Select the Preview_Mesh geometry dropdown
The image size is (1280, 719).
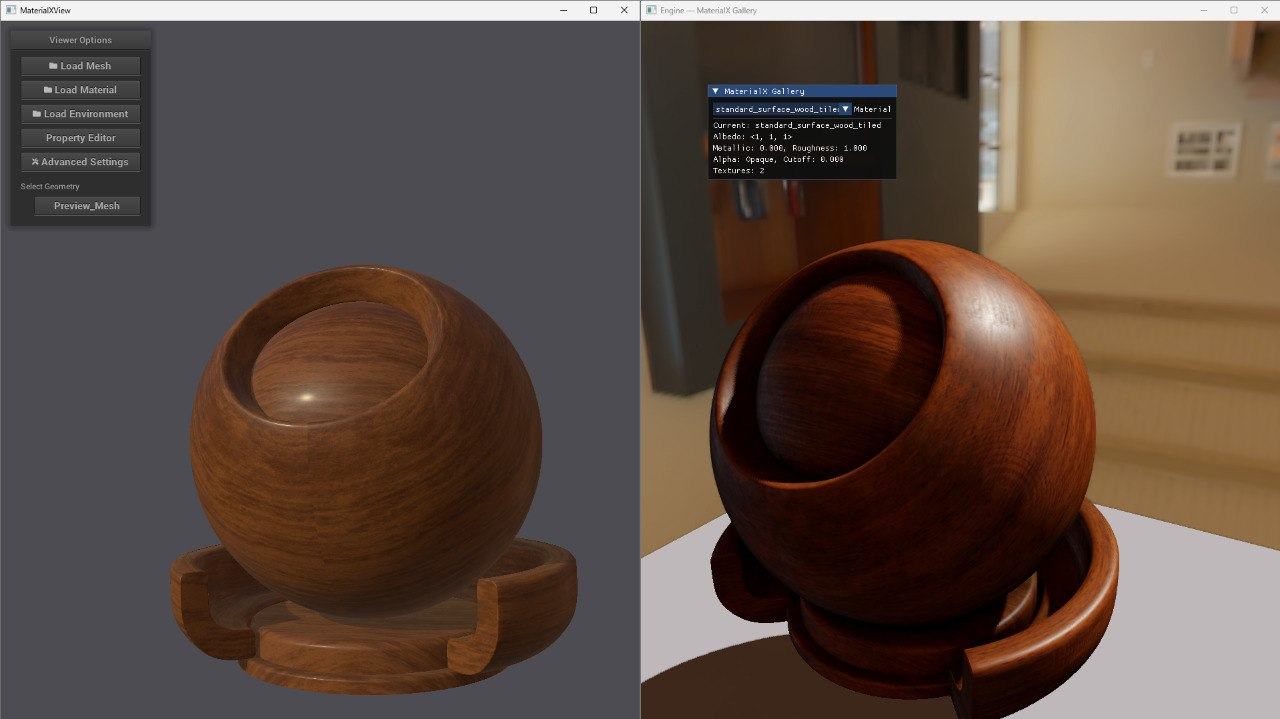87,206
